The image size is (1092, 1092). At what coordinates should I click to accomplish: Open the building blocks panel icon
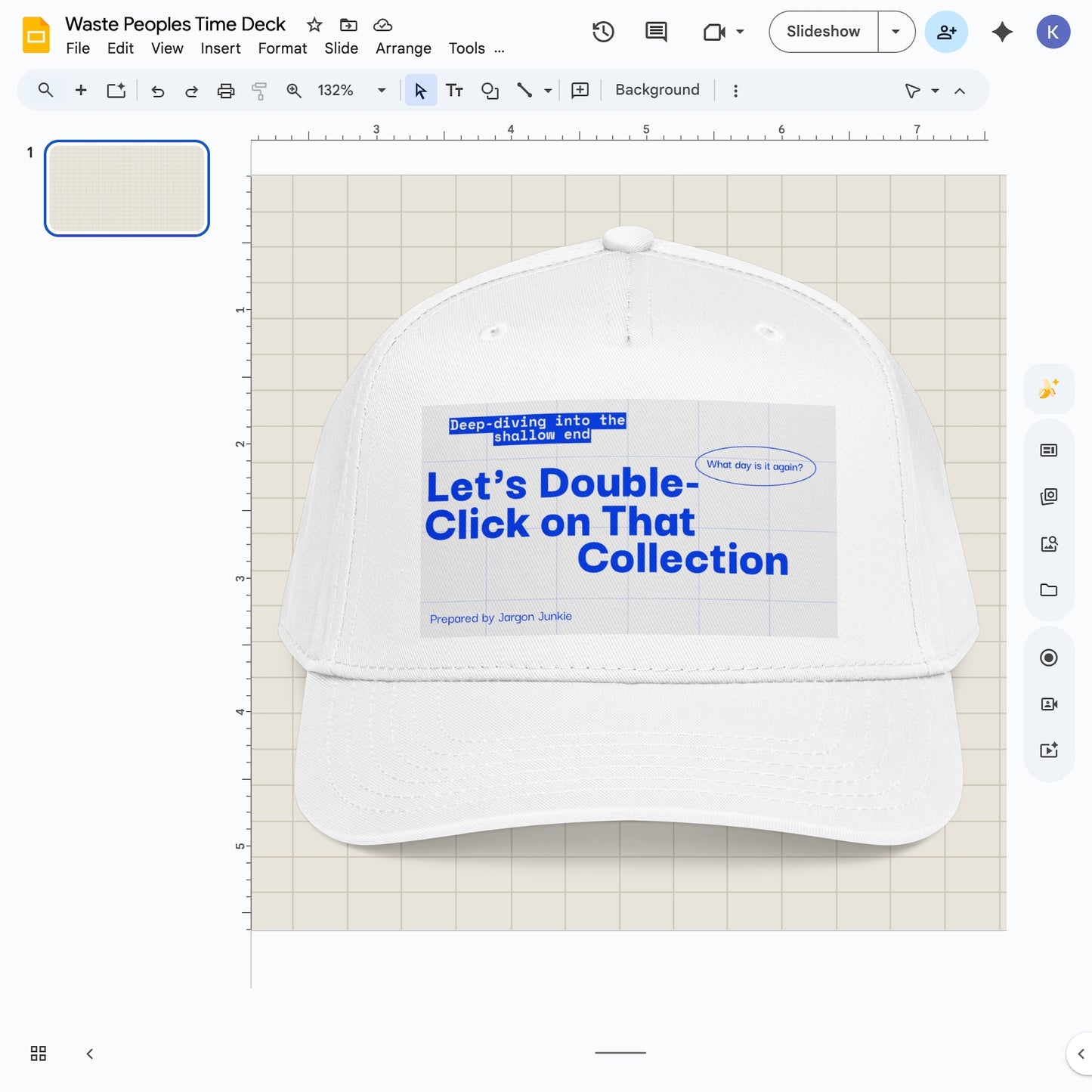click(1049, 497)
